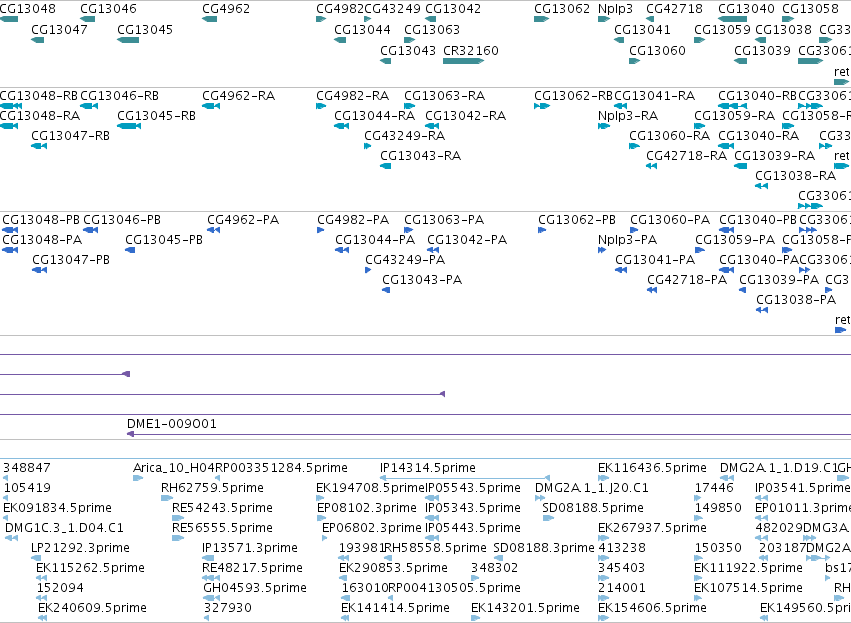
Task: Click the CG13045 gene label
Action: [x=145, y=29]
